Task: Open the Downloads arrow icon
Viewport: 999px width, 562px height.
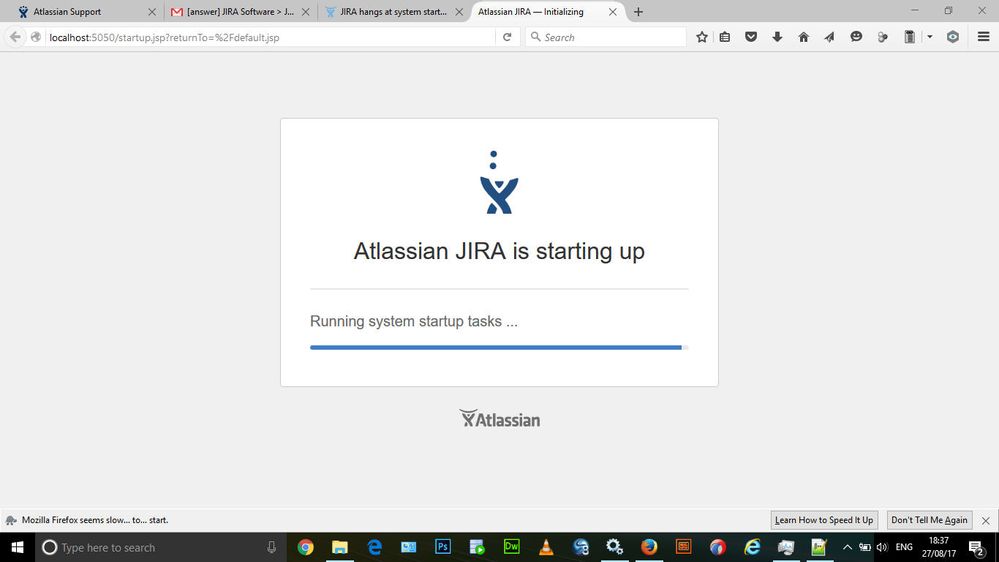Action: pos(777,37)
